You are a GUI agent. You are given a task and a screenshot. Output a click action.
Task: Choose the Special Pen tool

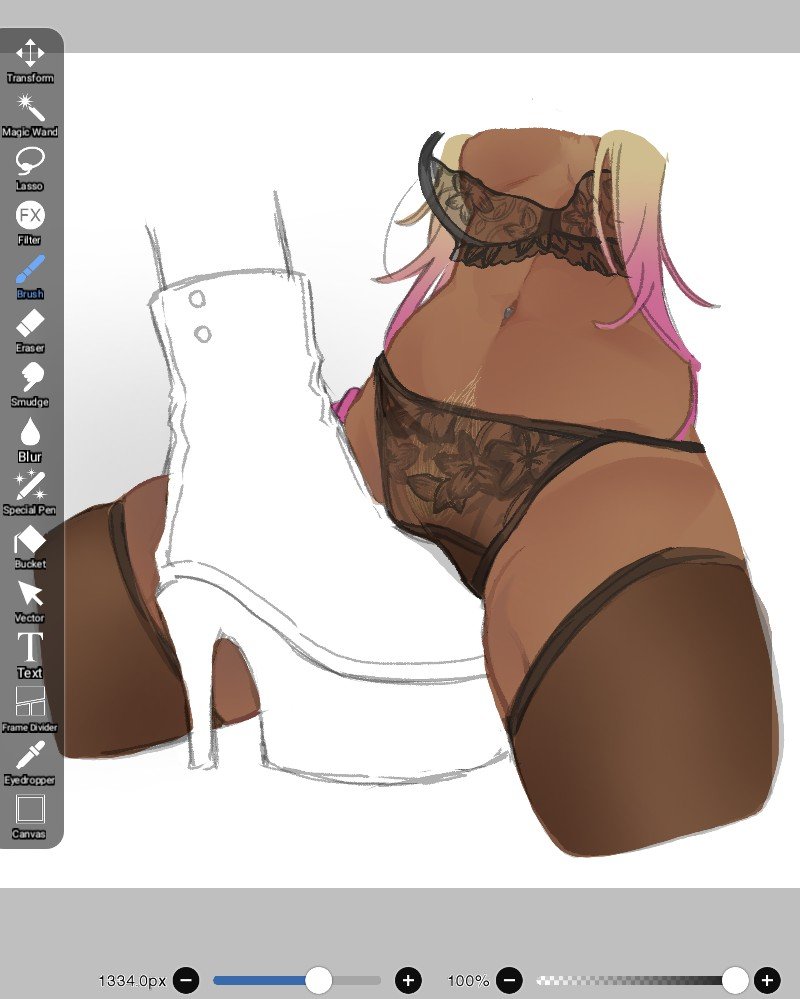30,493
